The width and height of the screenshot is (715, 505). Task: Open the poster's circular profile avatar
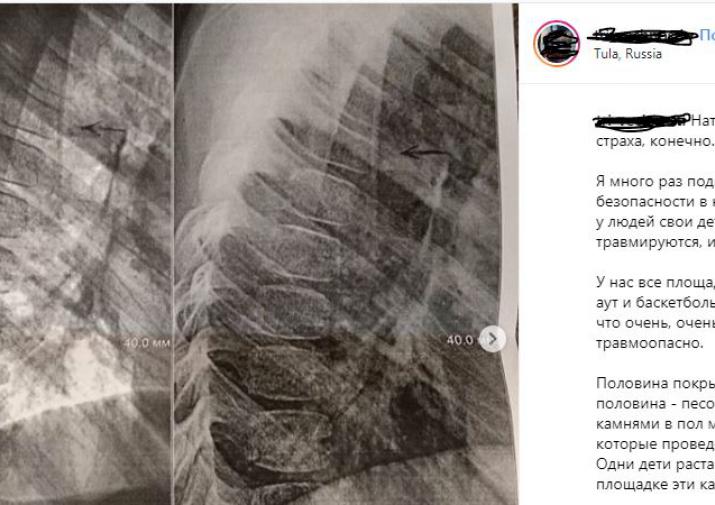[556, 43]
